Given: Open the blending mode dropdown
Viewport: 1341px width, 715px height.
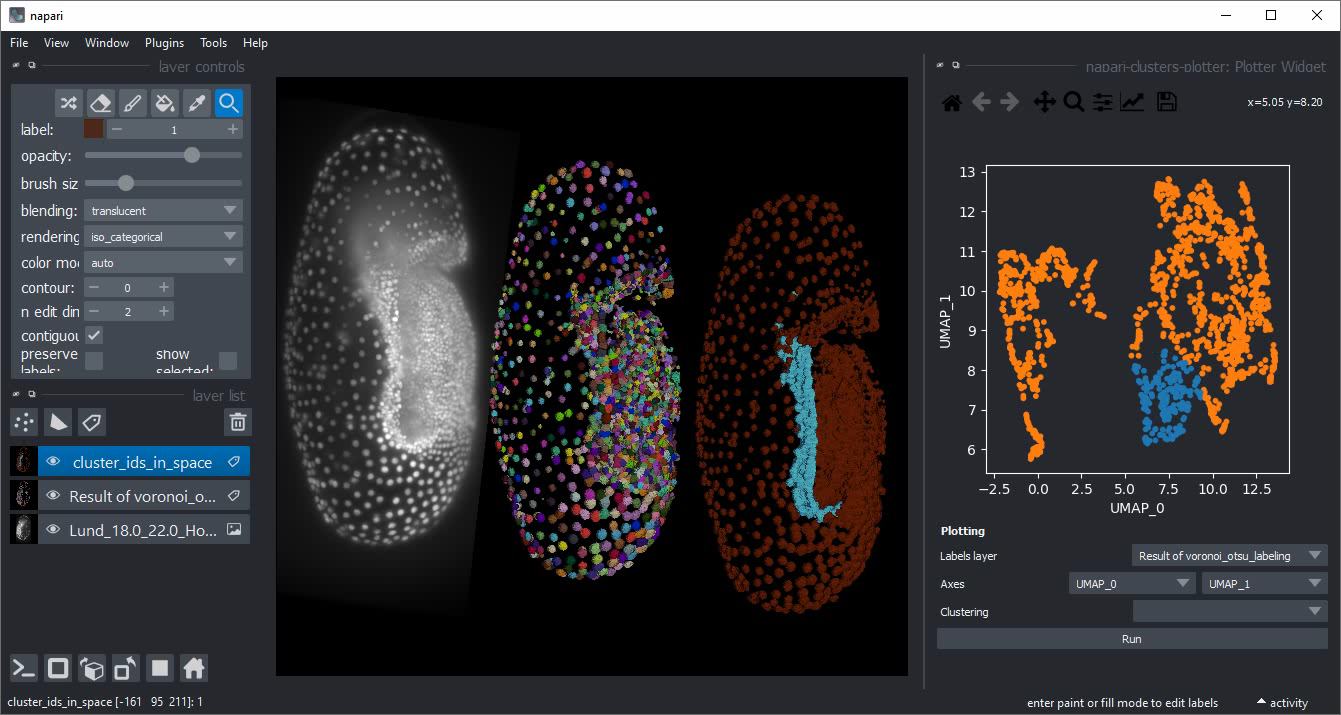Looking at the screenshot, I should (x=163, y=211).
